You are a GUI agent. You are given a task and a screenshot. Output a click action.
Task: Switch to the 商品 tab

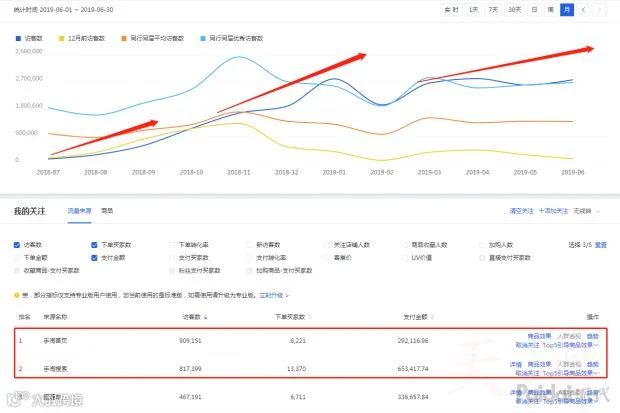pos(107,211)
